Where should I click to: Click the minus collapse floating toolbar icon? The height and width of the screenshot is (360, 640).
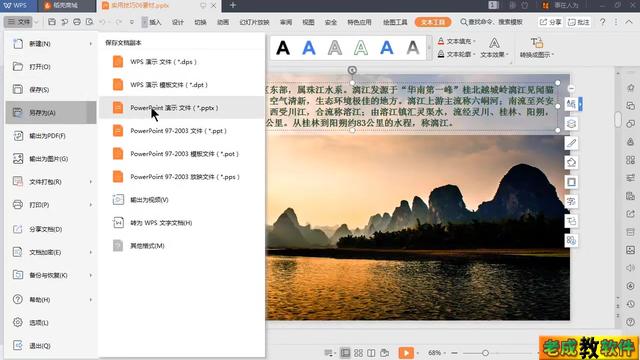571,88
